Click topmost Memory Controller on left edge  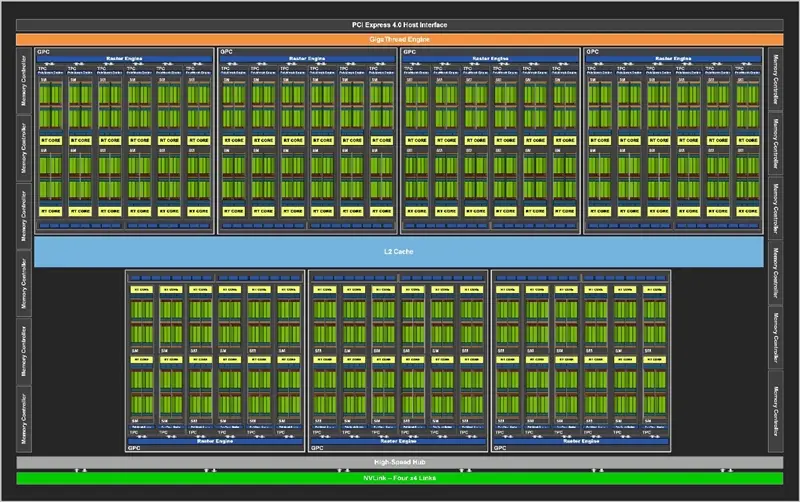(x=23, y=80)
